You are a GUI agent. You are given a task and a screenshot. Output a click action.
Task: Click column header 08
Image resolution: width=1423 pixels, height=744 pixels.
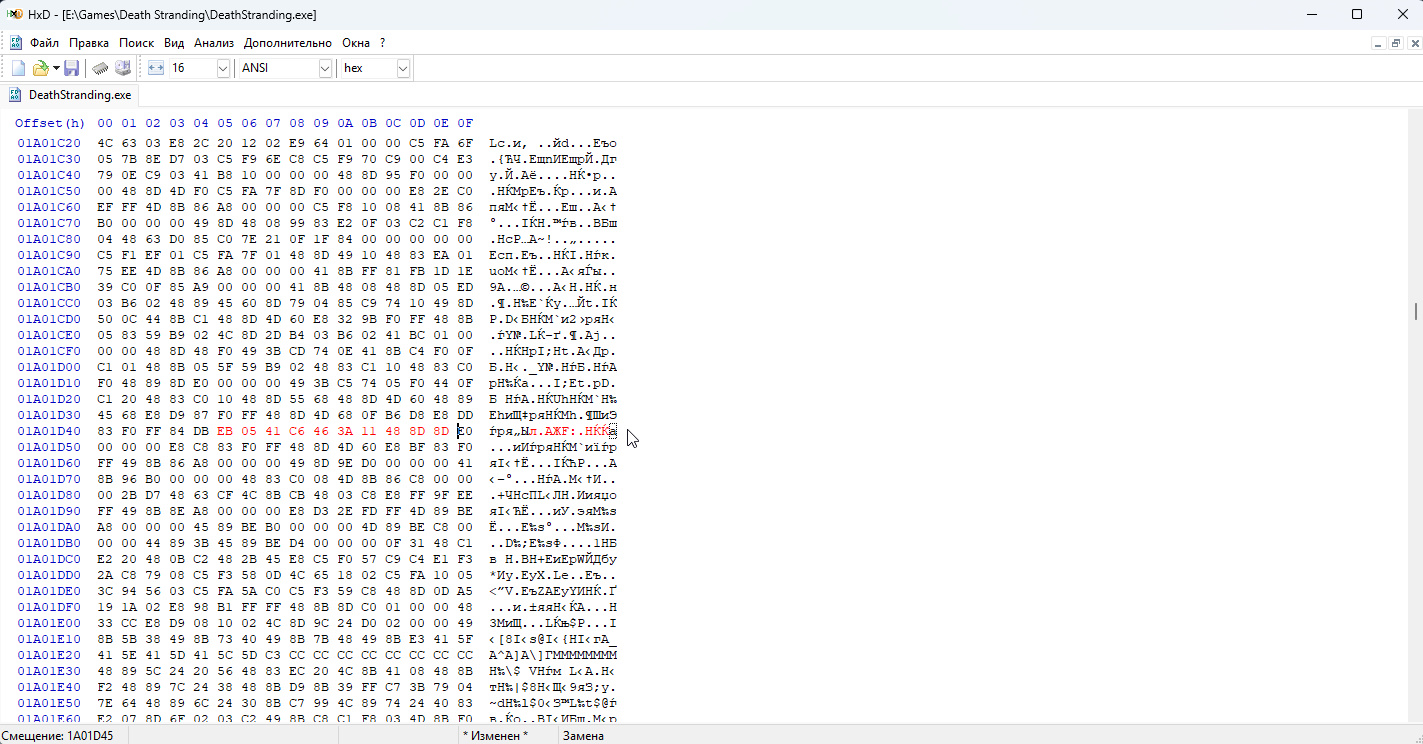297,123
